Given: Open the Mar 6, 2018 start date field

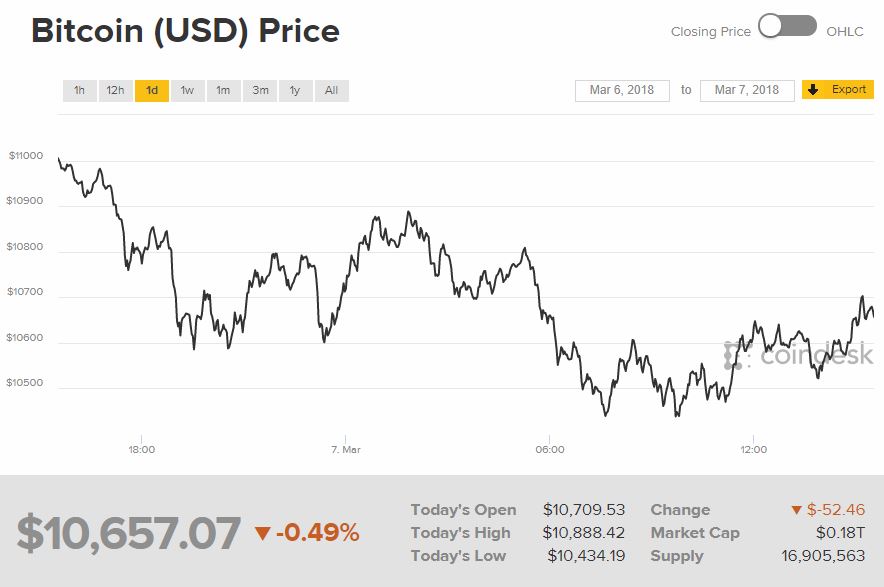Looking at the screenshot, I should 622,90.
